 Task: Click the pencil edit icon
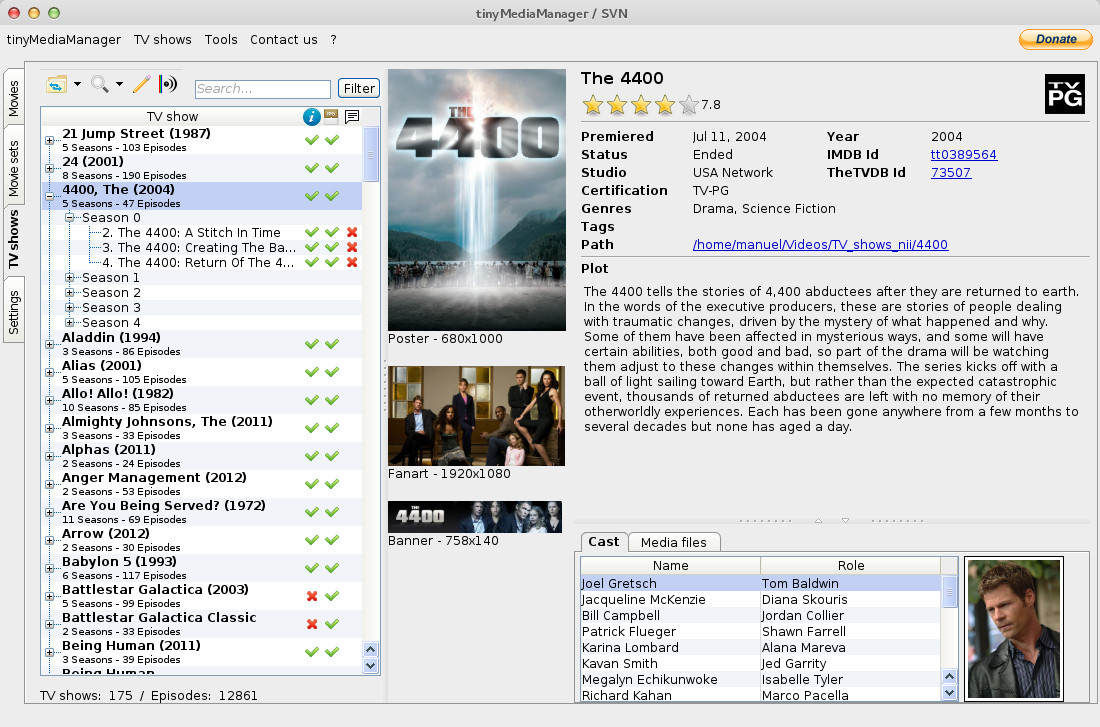141,84
